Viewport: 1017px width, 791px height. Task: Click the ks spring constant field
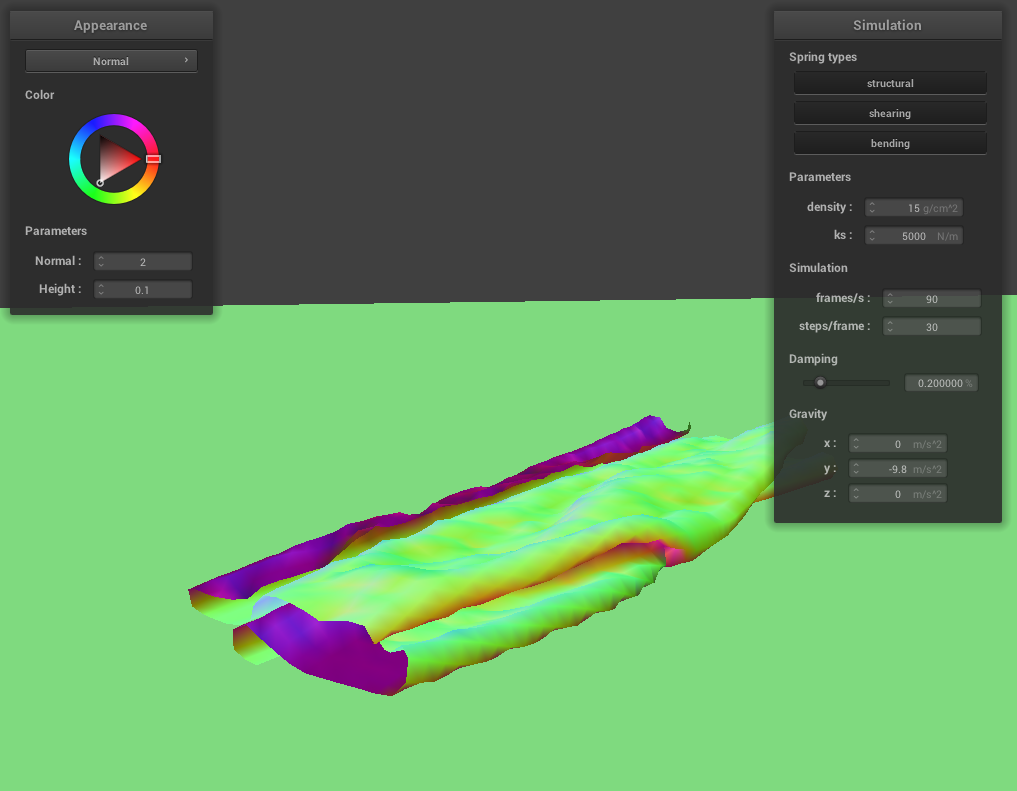click(914, 235)
